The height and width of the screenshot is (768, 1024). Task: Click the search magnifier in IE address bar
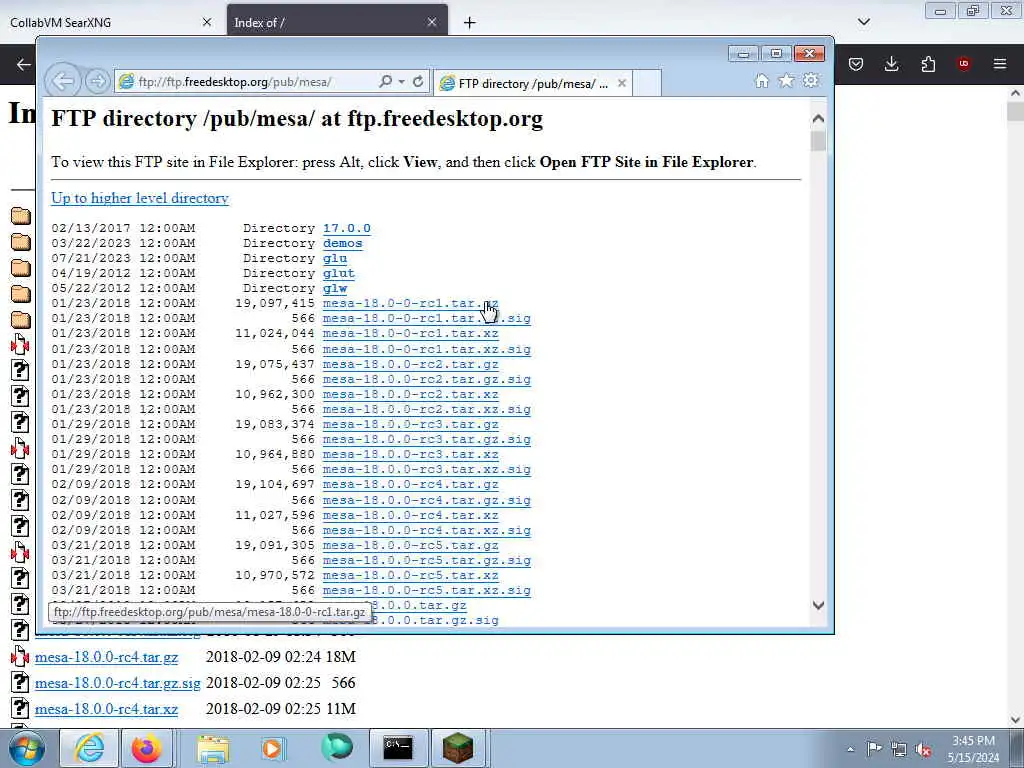[385, 82]
